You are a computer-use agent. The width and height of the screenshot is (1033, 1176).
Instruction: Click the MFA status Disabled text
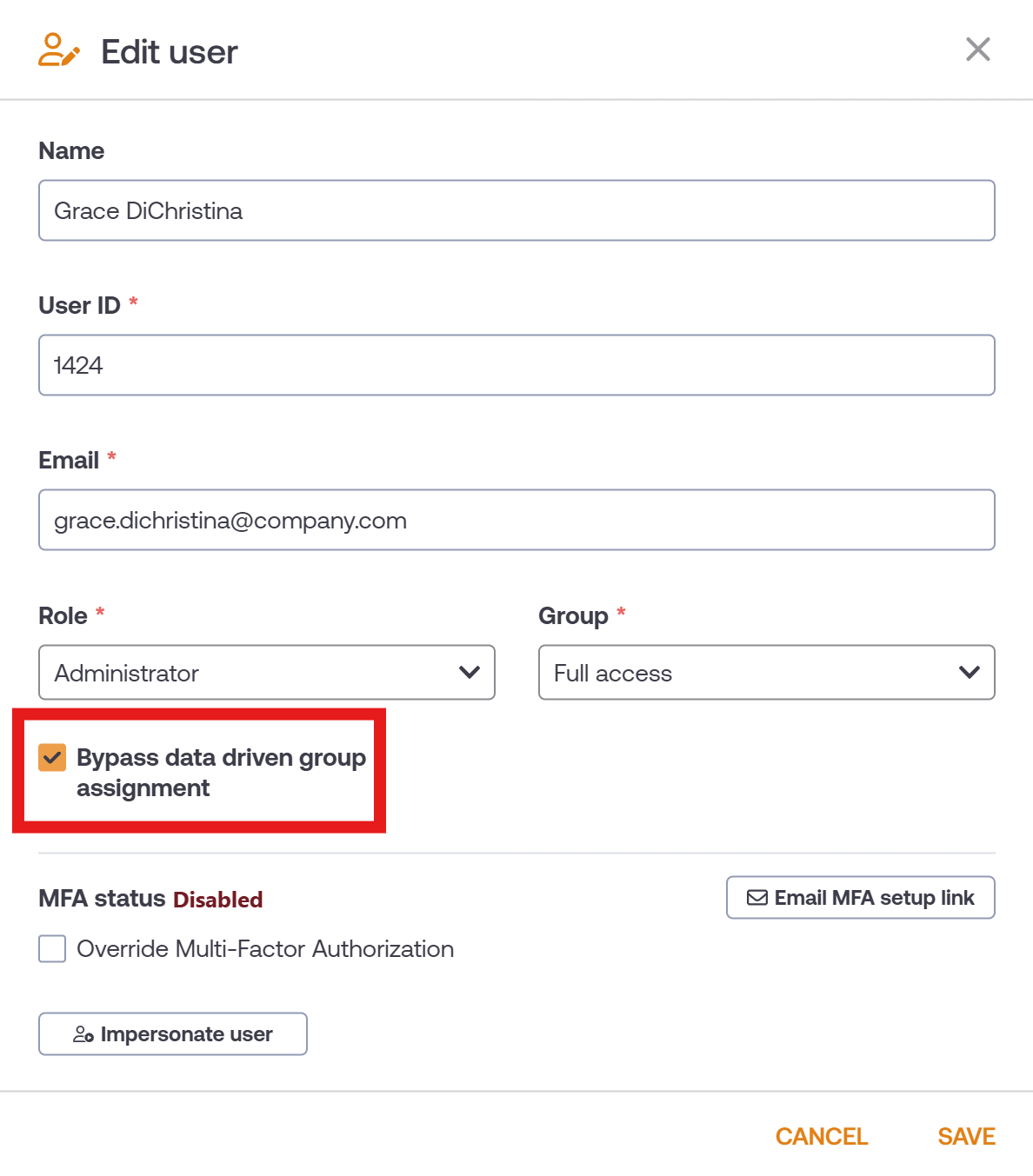tap(217, 899)
